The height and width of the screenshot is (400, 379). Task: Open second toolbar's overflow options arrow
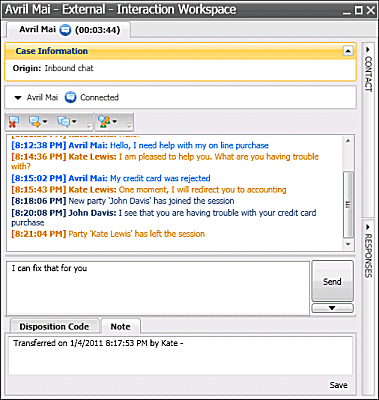pyautogui.click(x=129, y=126)
